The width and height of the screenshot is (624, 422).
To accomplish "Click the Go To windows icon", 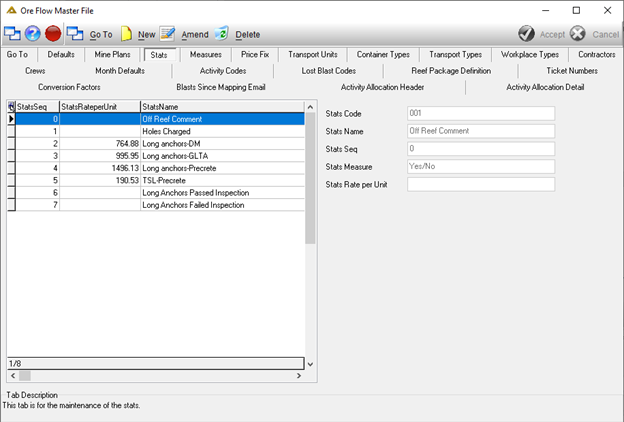I will (74, 34).
